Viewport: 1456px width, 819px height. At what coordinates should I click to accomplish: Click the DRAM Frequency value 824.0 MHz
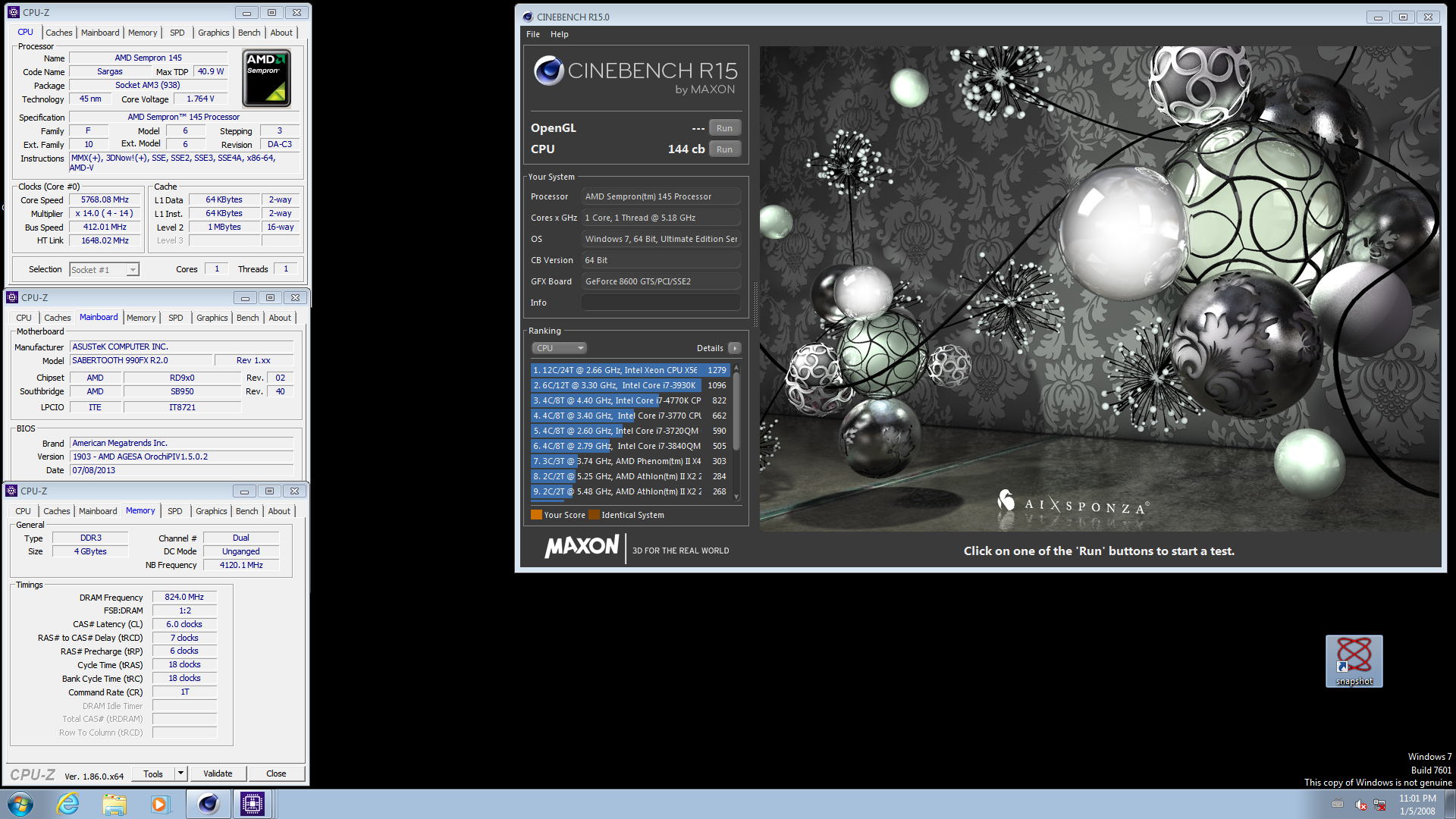point(184,597)
